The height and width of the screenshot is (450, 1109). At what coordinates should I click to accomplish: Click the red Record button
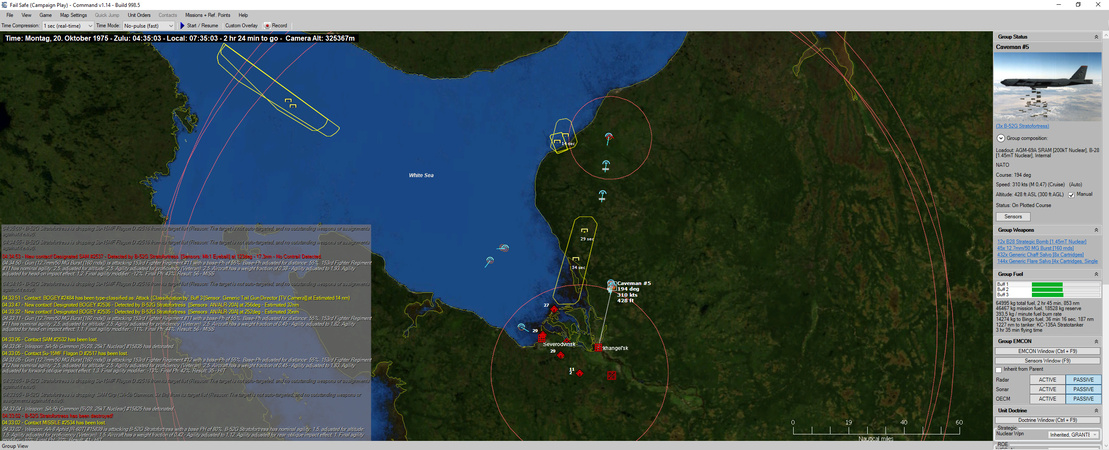pyautogui.click(x=267, y=25)
